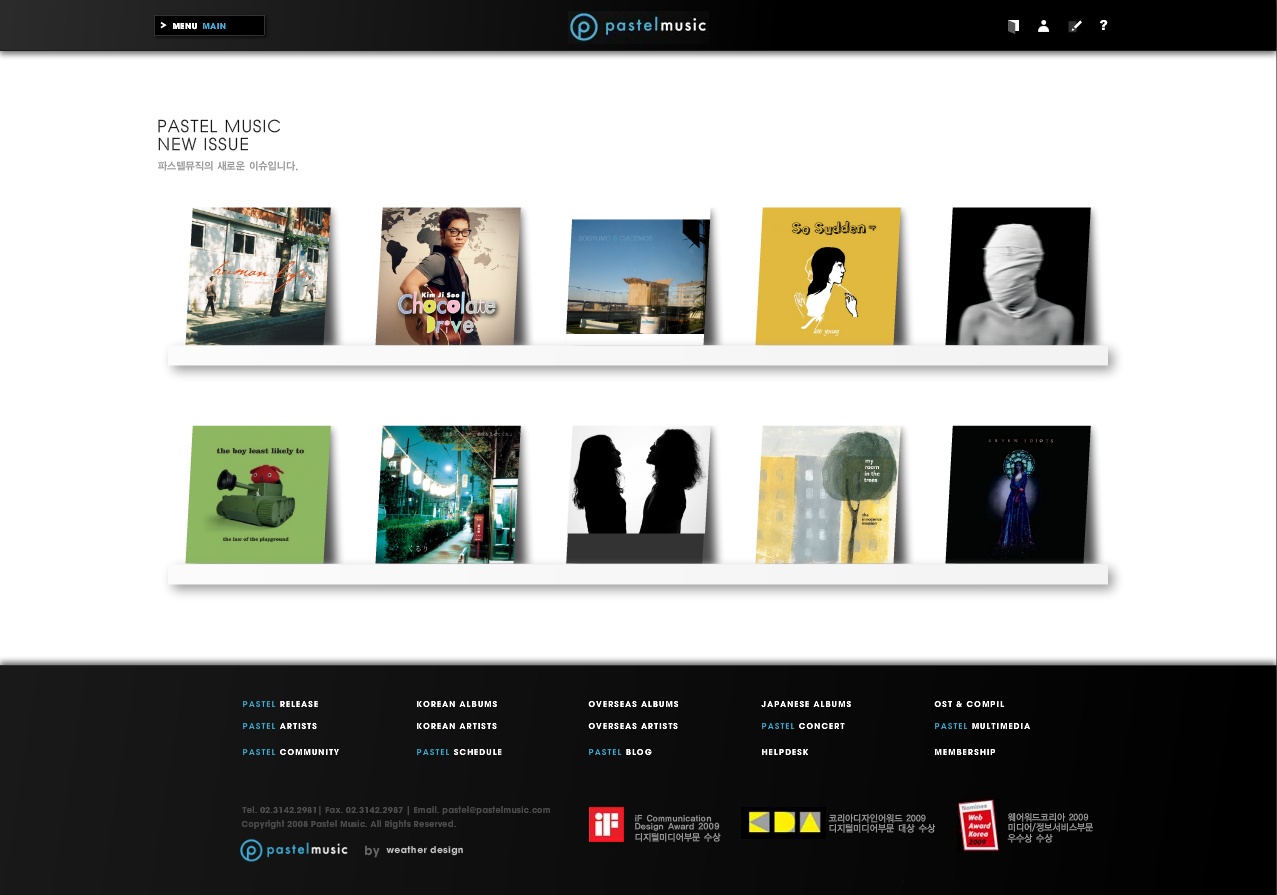Click the red iF Design Award badge
This screenshot has height=895, width=1277.
coord(606,825)
